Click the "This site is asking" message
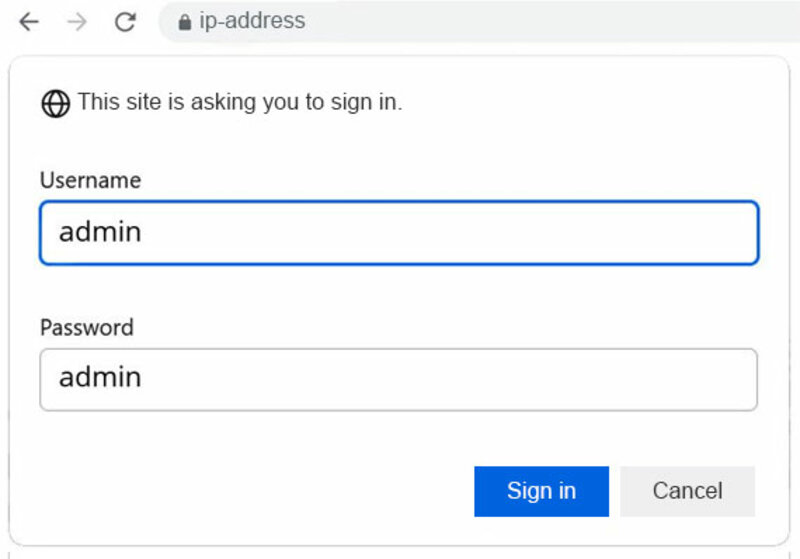 pos(239,102)
